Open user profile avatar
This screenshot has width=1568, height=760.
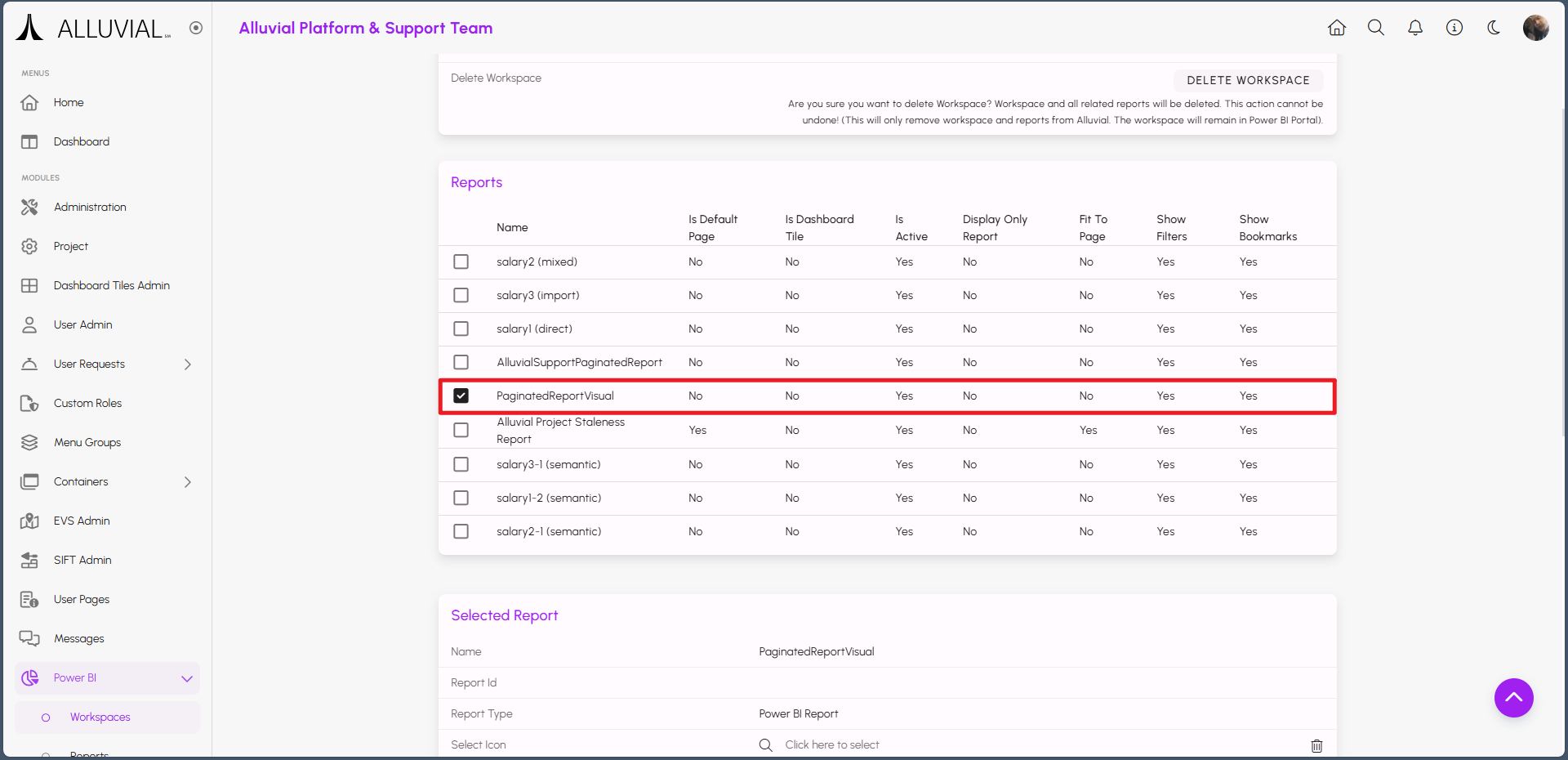pos(1535,28)
